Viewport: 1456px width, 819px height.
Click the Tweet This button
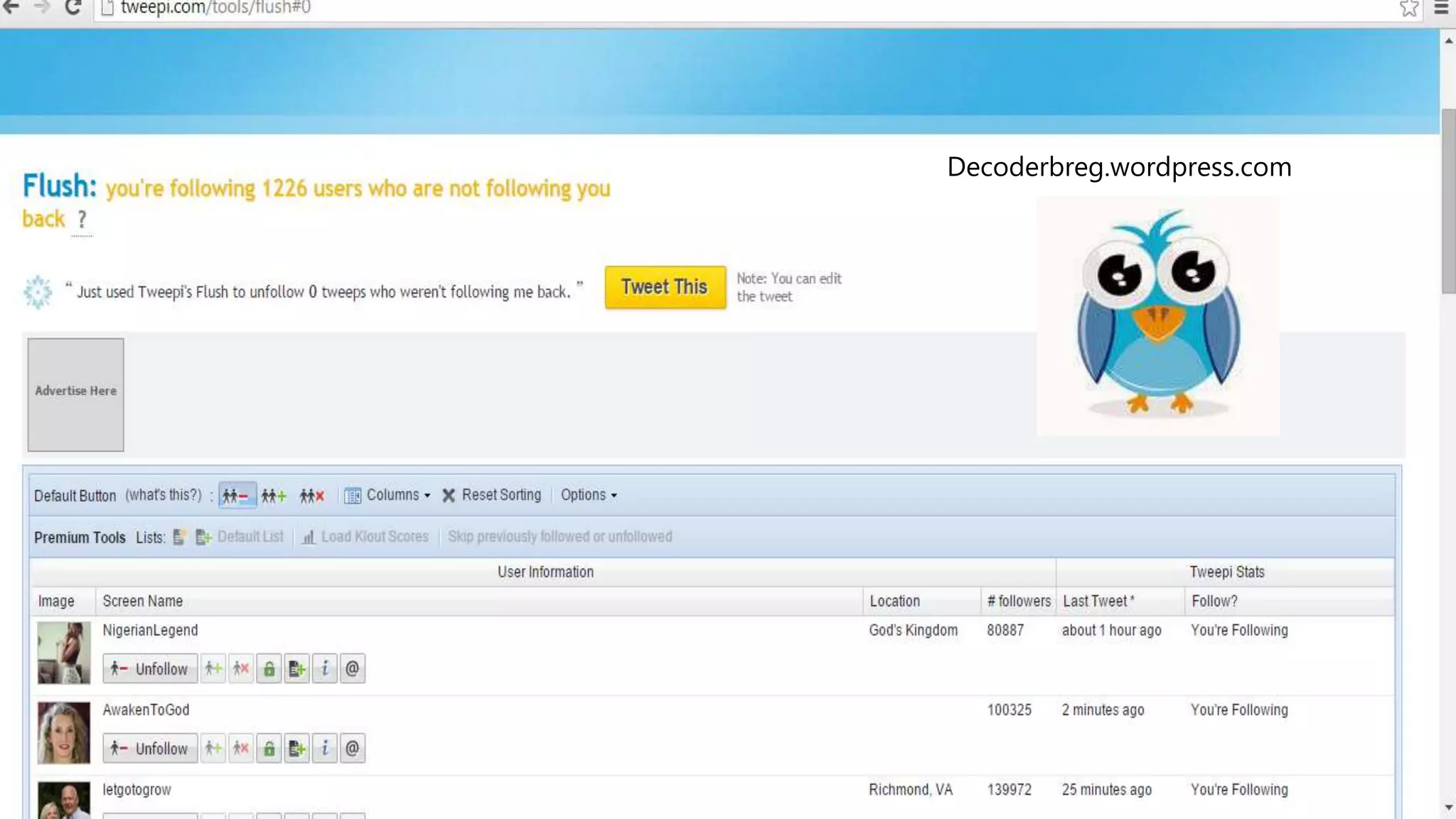click(665, 287)
